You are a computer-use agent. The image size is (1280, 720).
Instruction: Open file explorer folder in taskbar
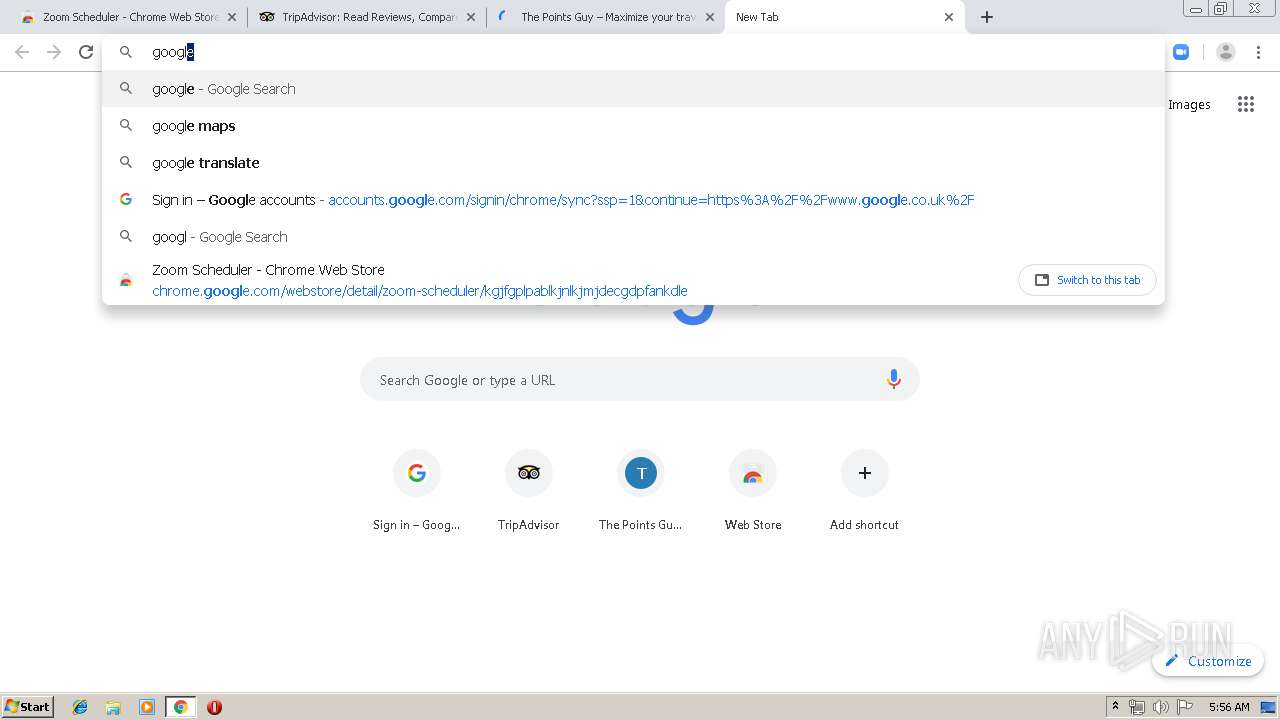coord(113,707)
